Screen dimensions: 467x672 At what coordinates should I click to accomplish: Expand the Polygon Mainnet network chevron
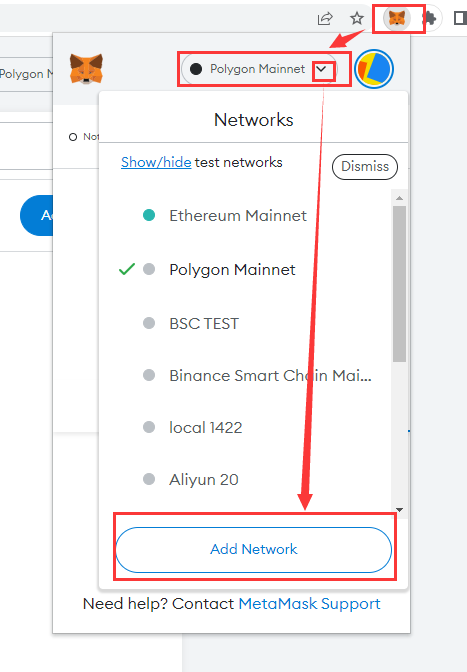click(x=321, y=69)
